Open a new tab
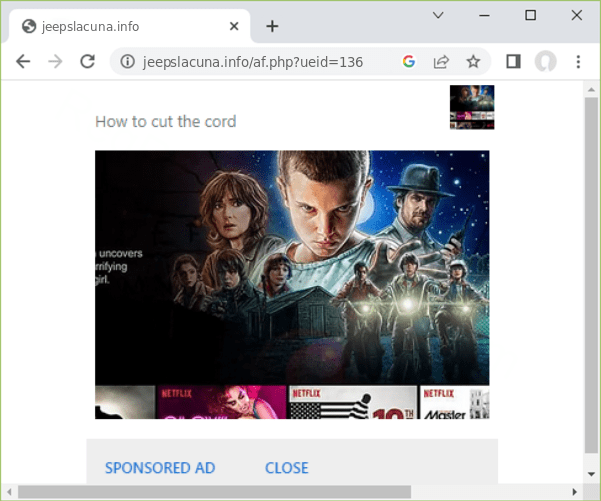The image size is (601, 501). click(272, 26)
